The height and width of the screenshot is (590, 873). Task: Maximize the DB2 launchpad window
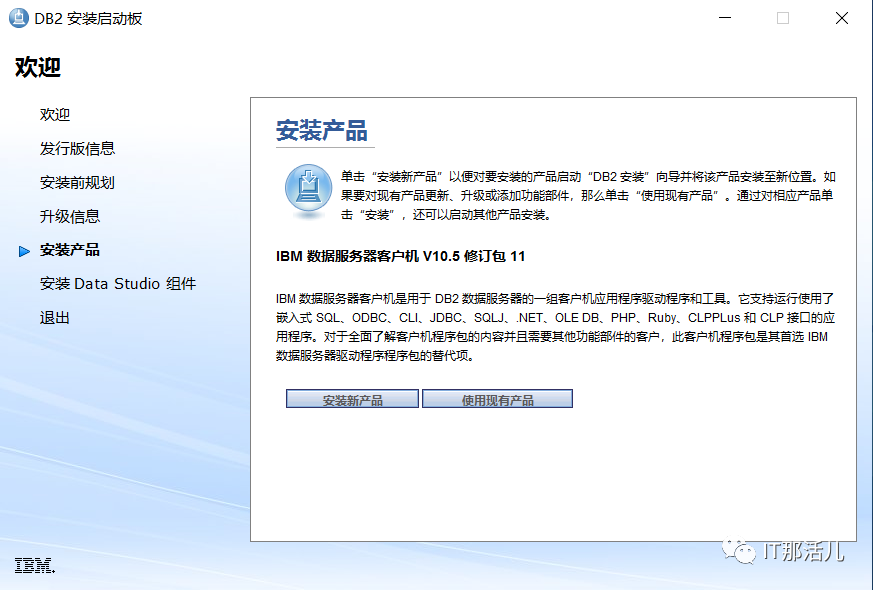click(783, 18)
